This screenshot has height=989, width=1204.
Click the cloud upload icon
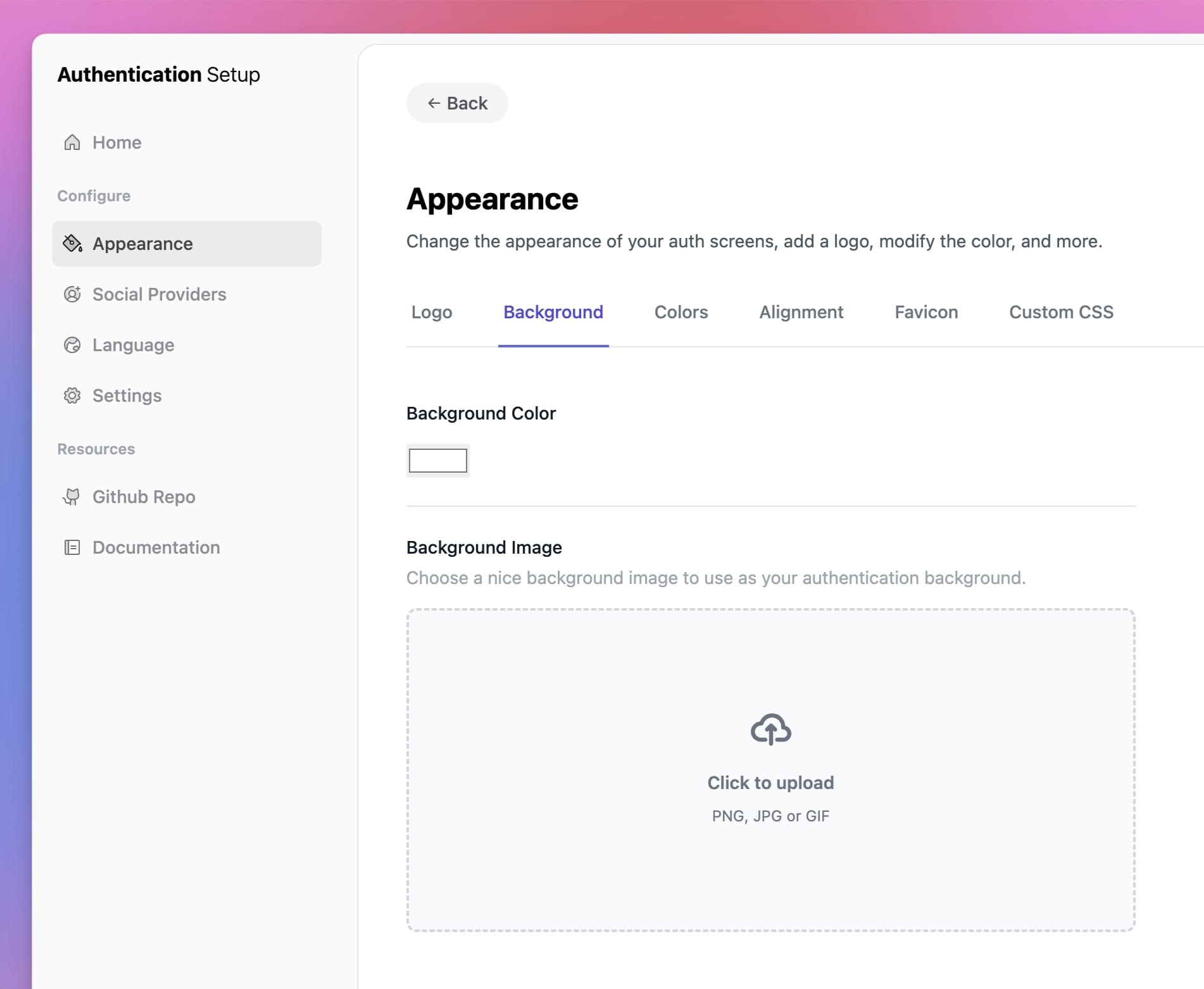[x=770, y=730]
